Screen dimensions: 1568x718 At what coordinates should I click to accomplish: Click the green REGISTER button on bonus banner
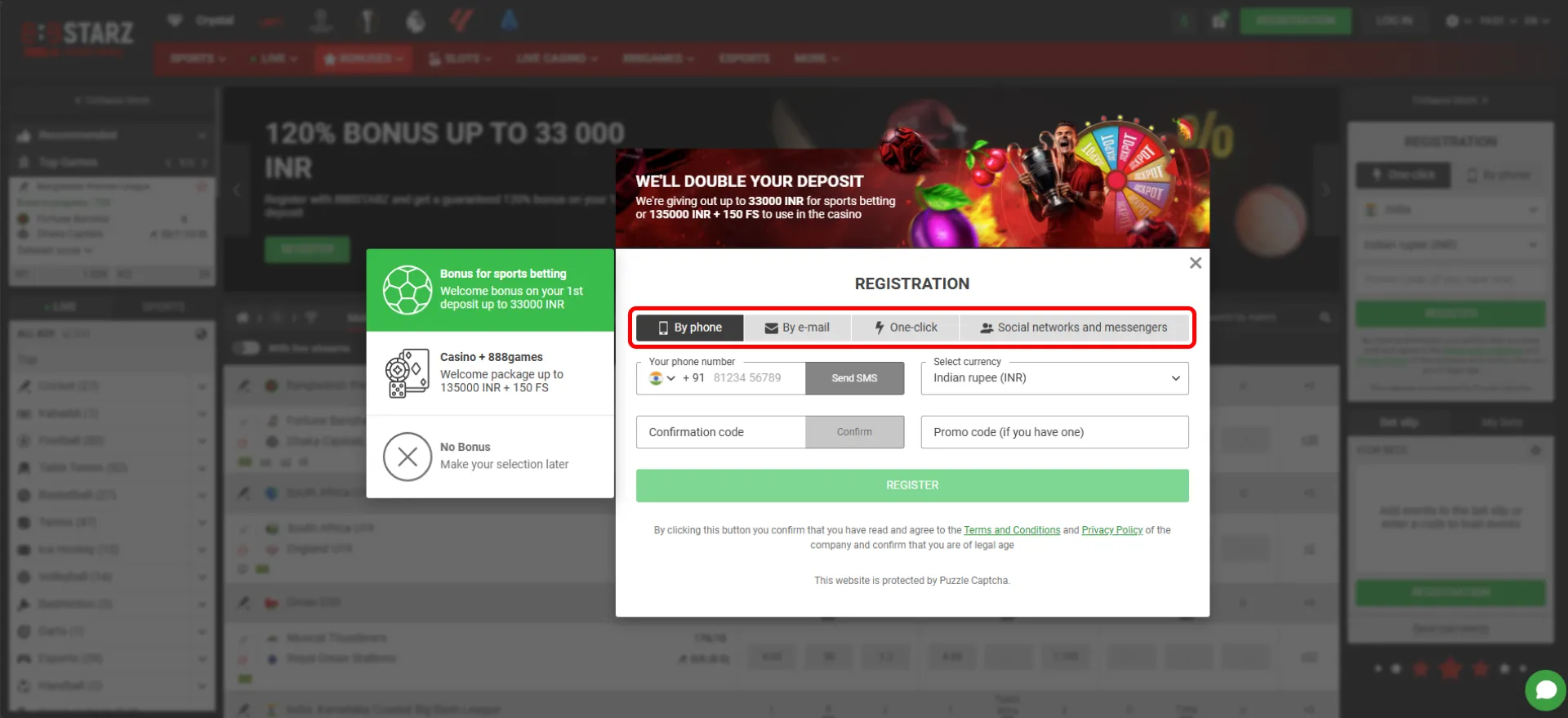click(x=307, y=249)
